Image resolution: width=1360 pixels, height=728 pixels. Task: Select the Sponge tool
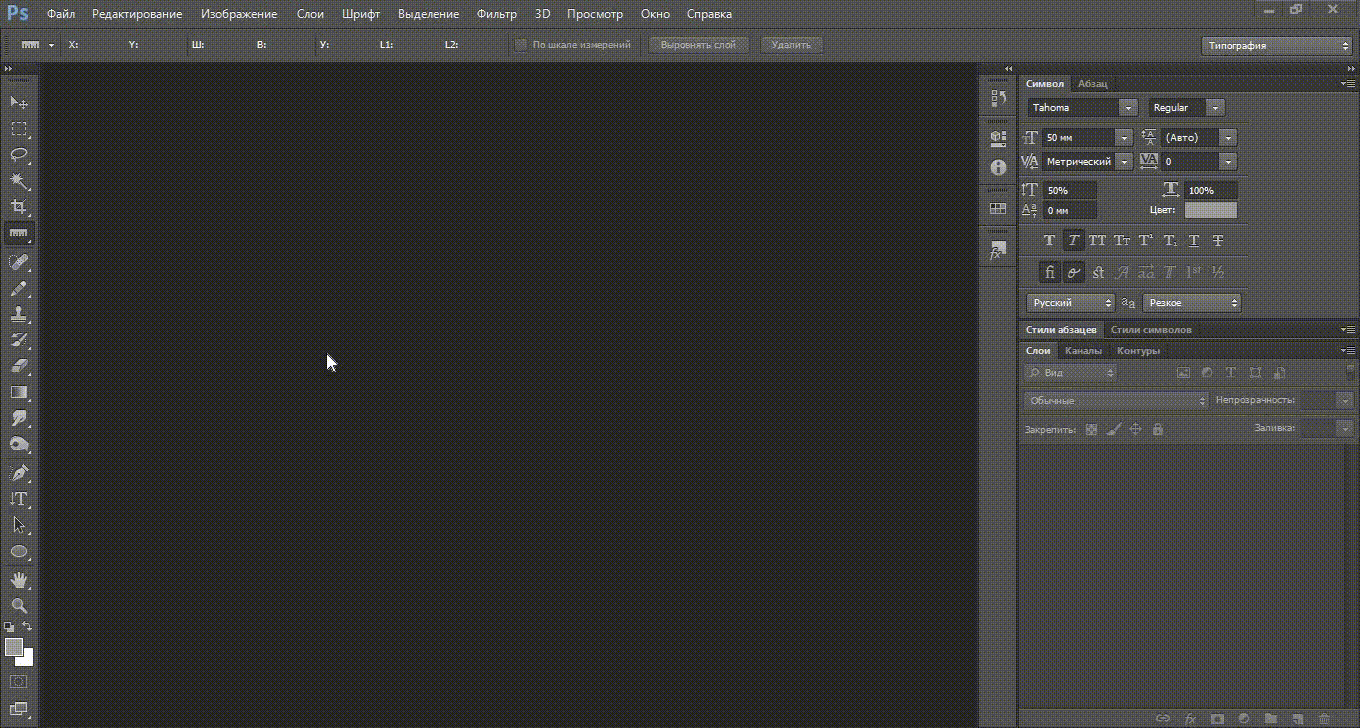19,444
